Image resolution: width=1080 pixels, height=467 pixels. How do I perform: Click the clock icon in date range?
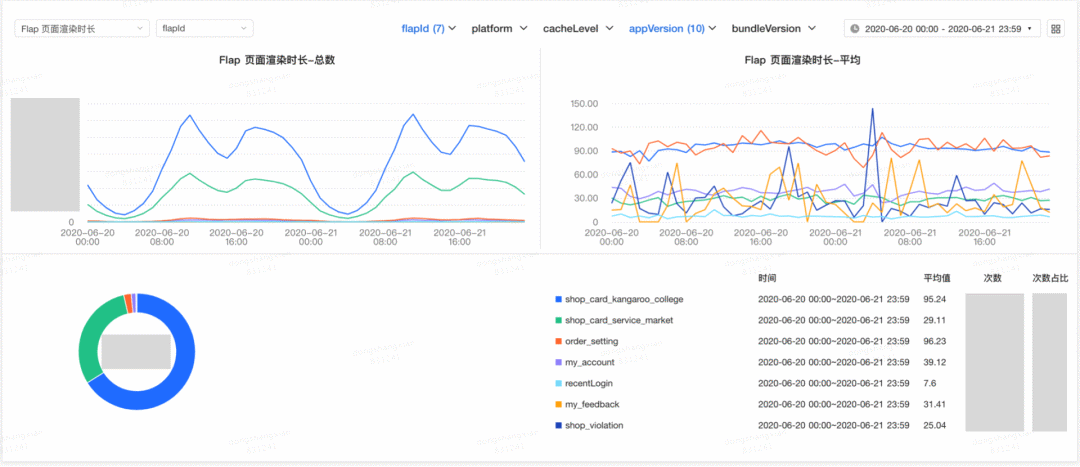855,29
